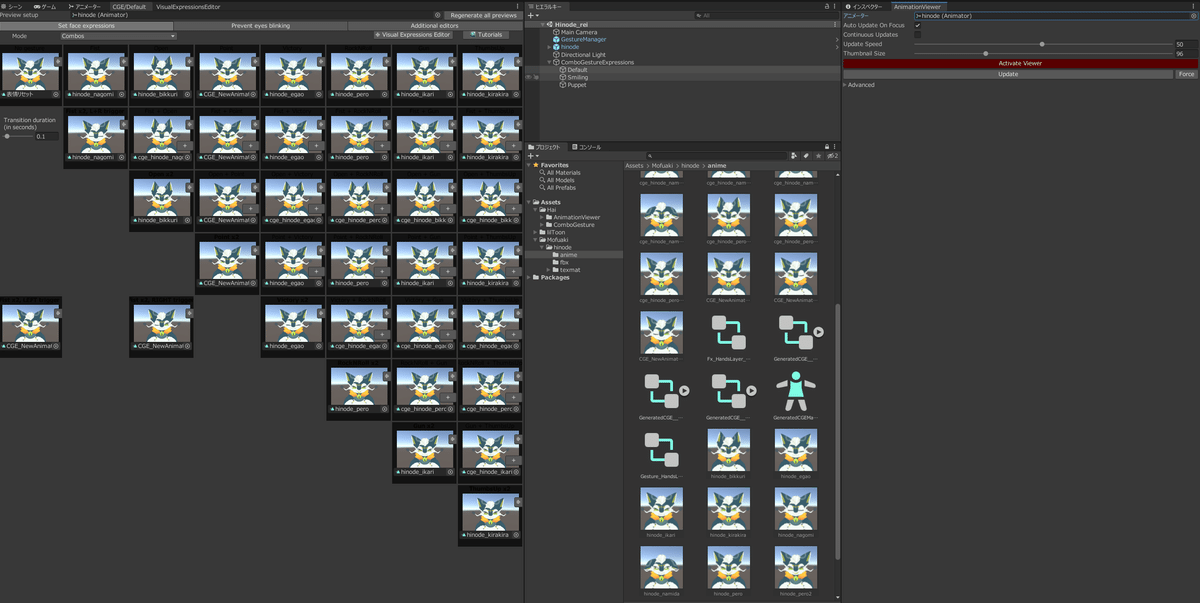Click Visual Expressions Editor button
The image size is (1200, 603).
413,35
